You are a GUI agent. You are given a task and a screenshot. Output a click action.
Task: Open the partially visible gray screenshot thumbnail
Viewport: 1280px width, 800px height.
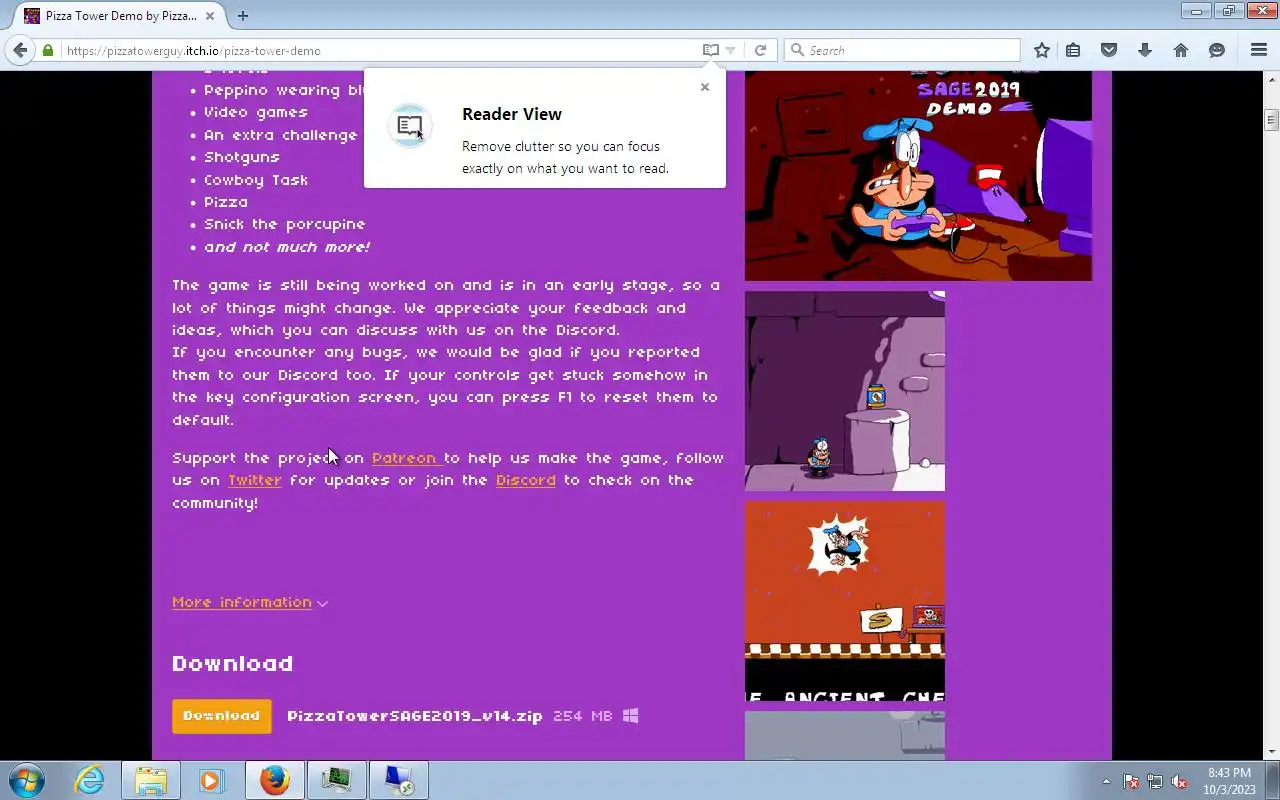pos(845,735)
